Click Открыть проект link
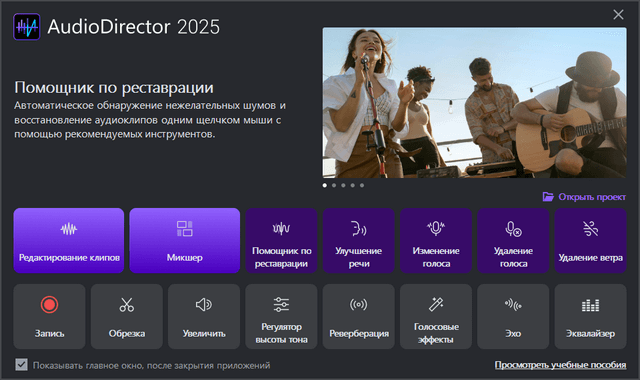 click(x=584, y=197)
